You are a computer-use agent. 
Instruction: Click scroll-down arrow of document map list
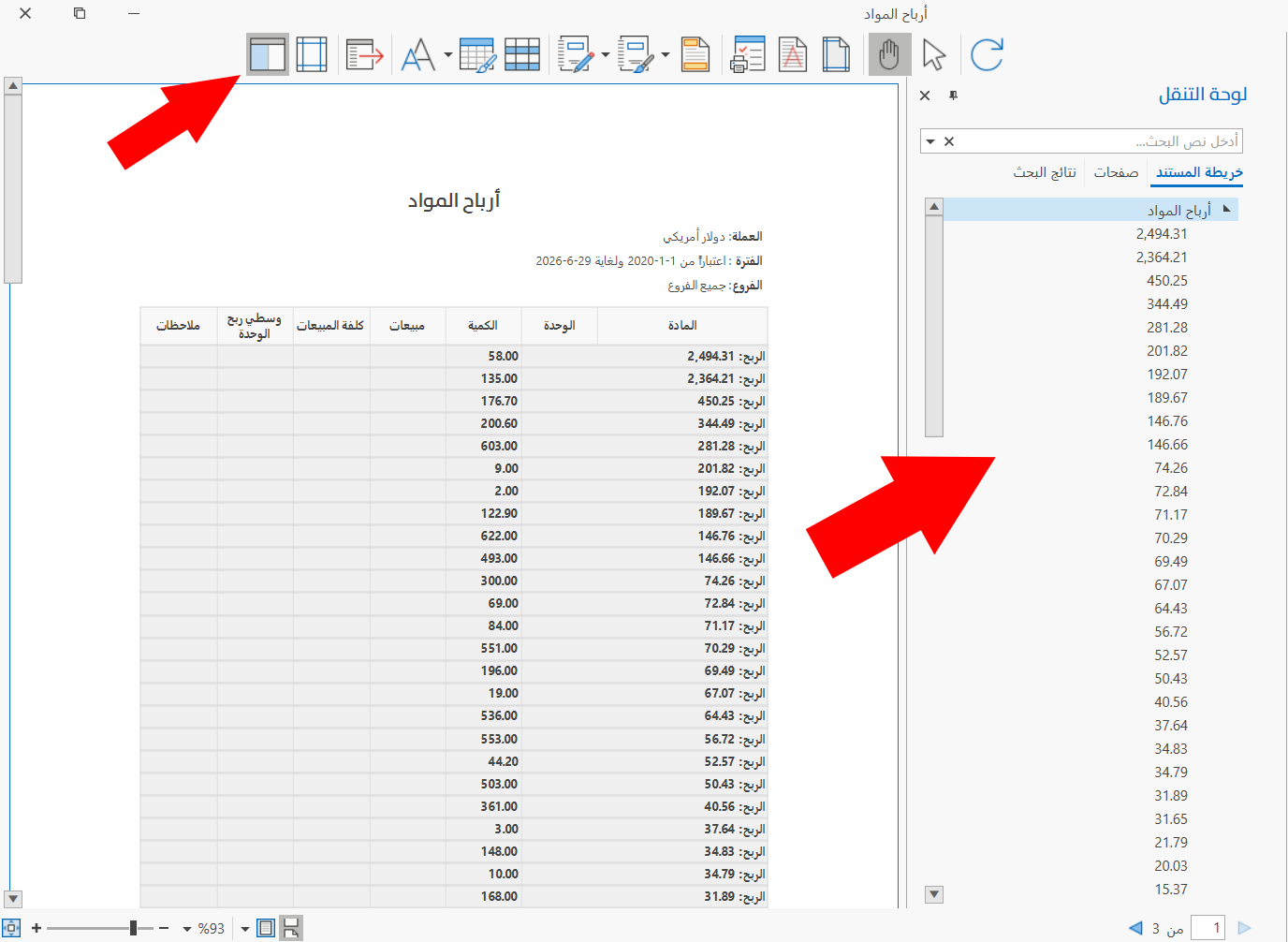coord(934,894)
